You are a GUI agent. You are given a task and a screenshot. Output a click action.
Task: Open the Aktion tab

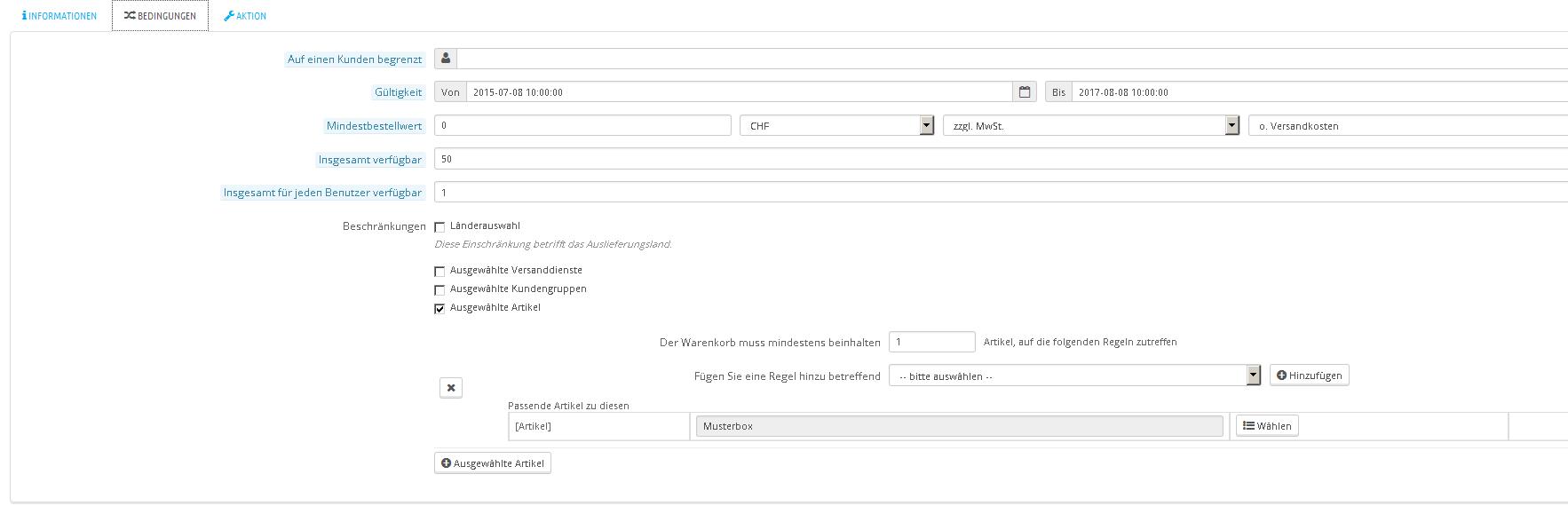245,16
